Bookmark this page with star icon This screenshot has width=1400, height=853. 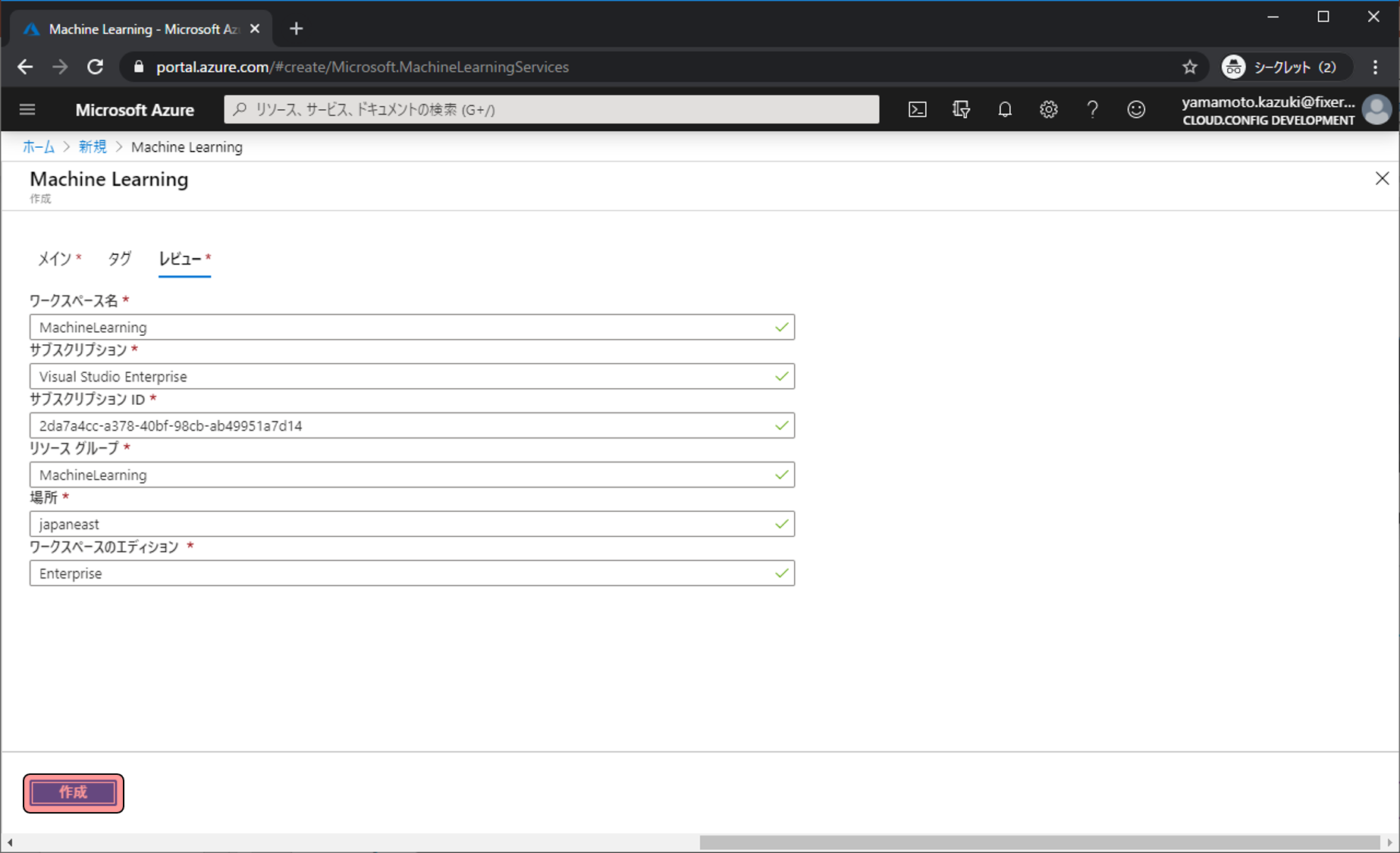[x=1189, y=67]
